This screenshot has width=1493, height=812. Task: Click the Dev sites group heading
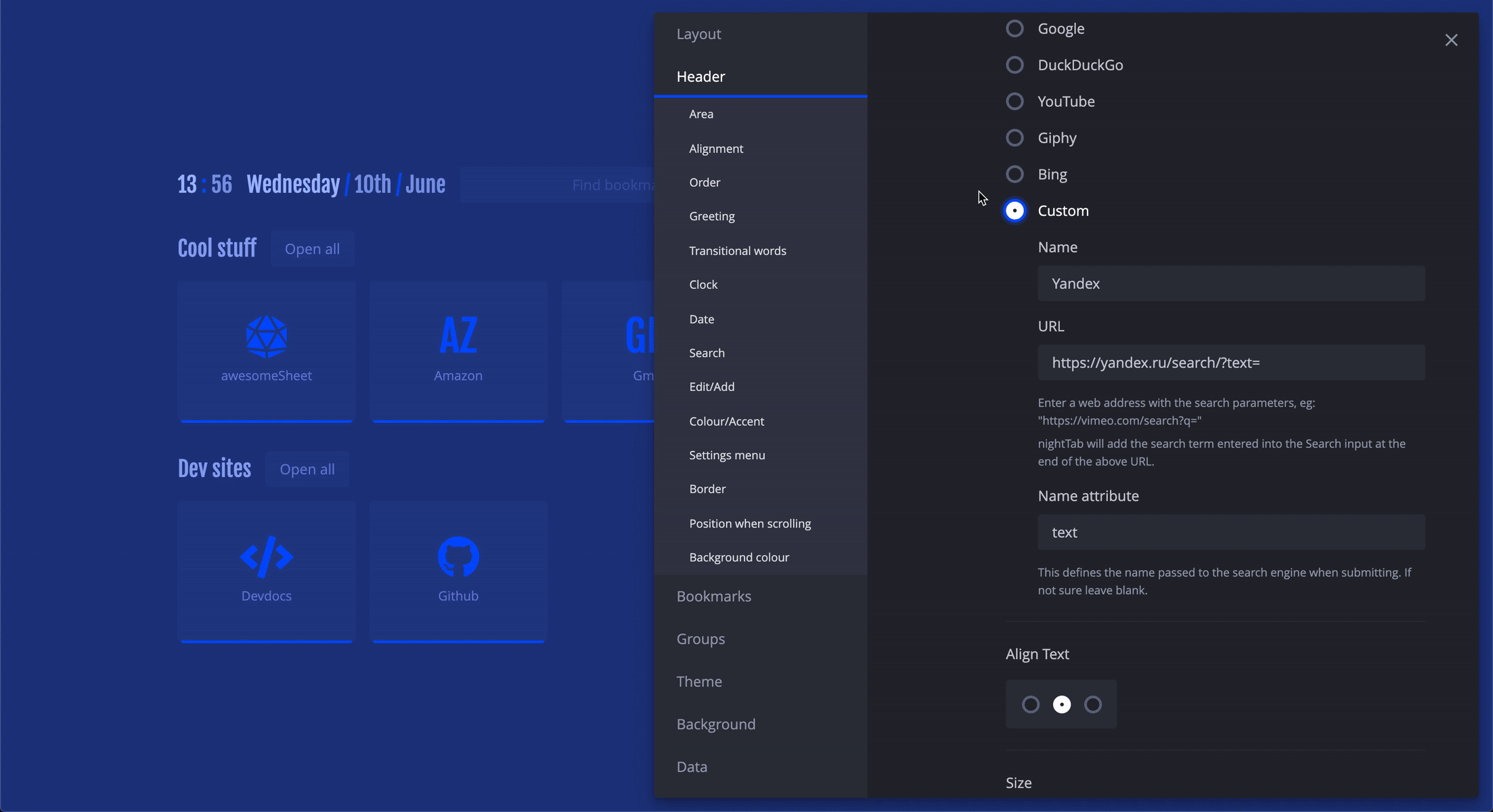[x=214, y=468]
